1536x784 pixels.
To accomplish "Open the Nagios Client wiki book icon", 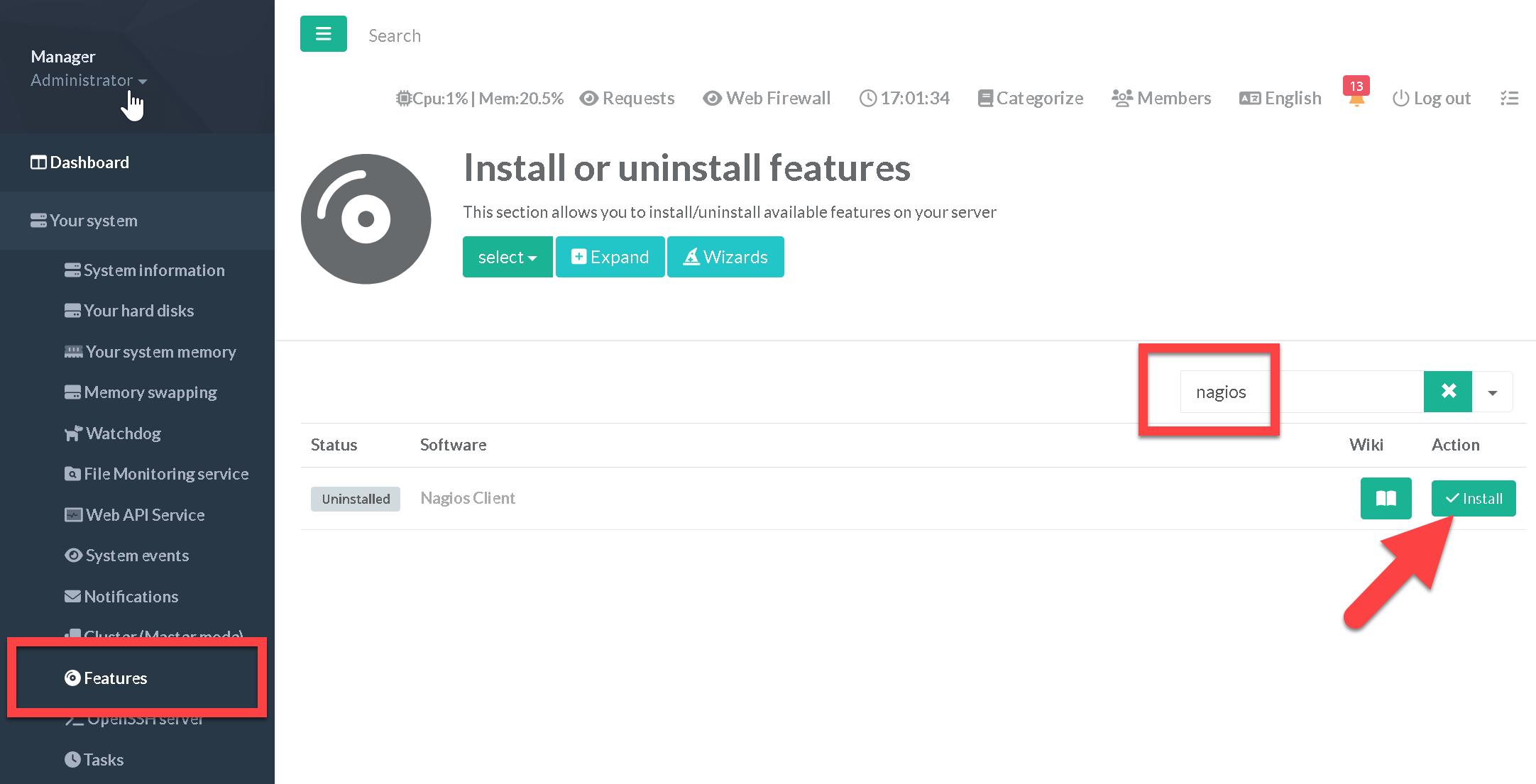I will coord(1386,498).
